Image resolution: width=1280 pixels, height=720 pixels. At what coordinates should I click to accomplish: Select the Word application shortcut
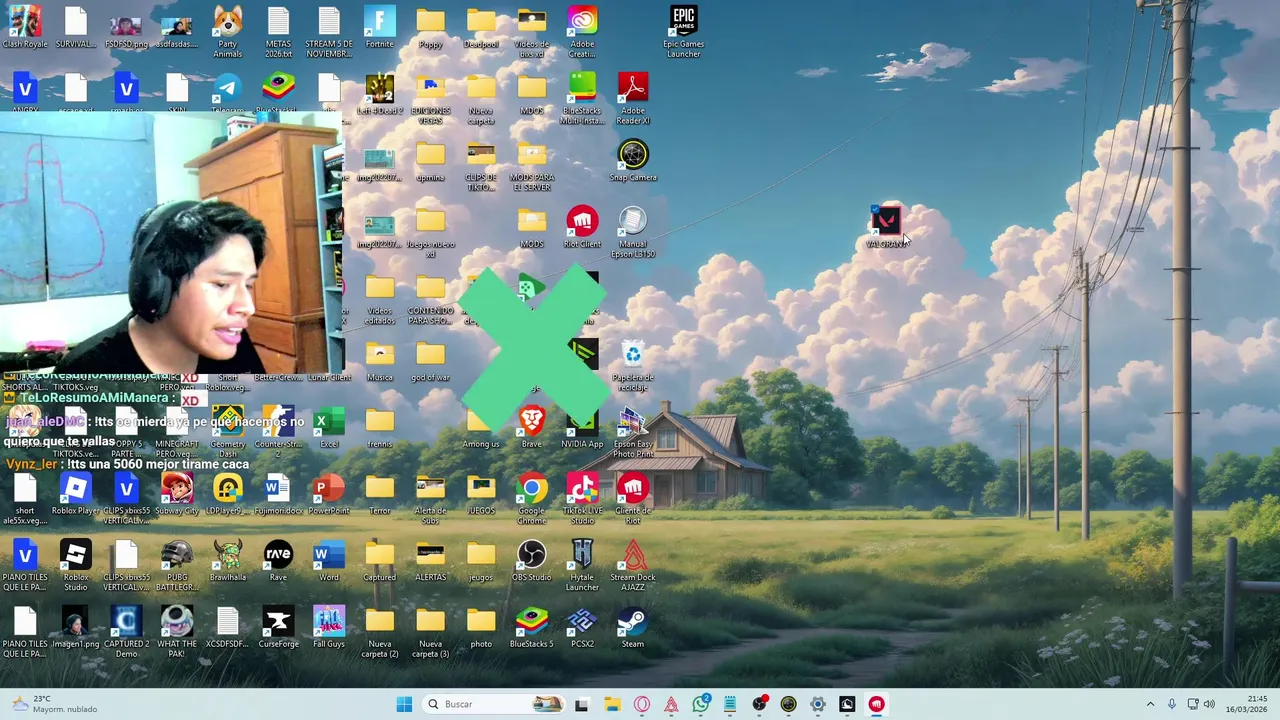pos(329,560)
